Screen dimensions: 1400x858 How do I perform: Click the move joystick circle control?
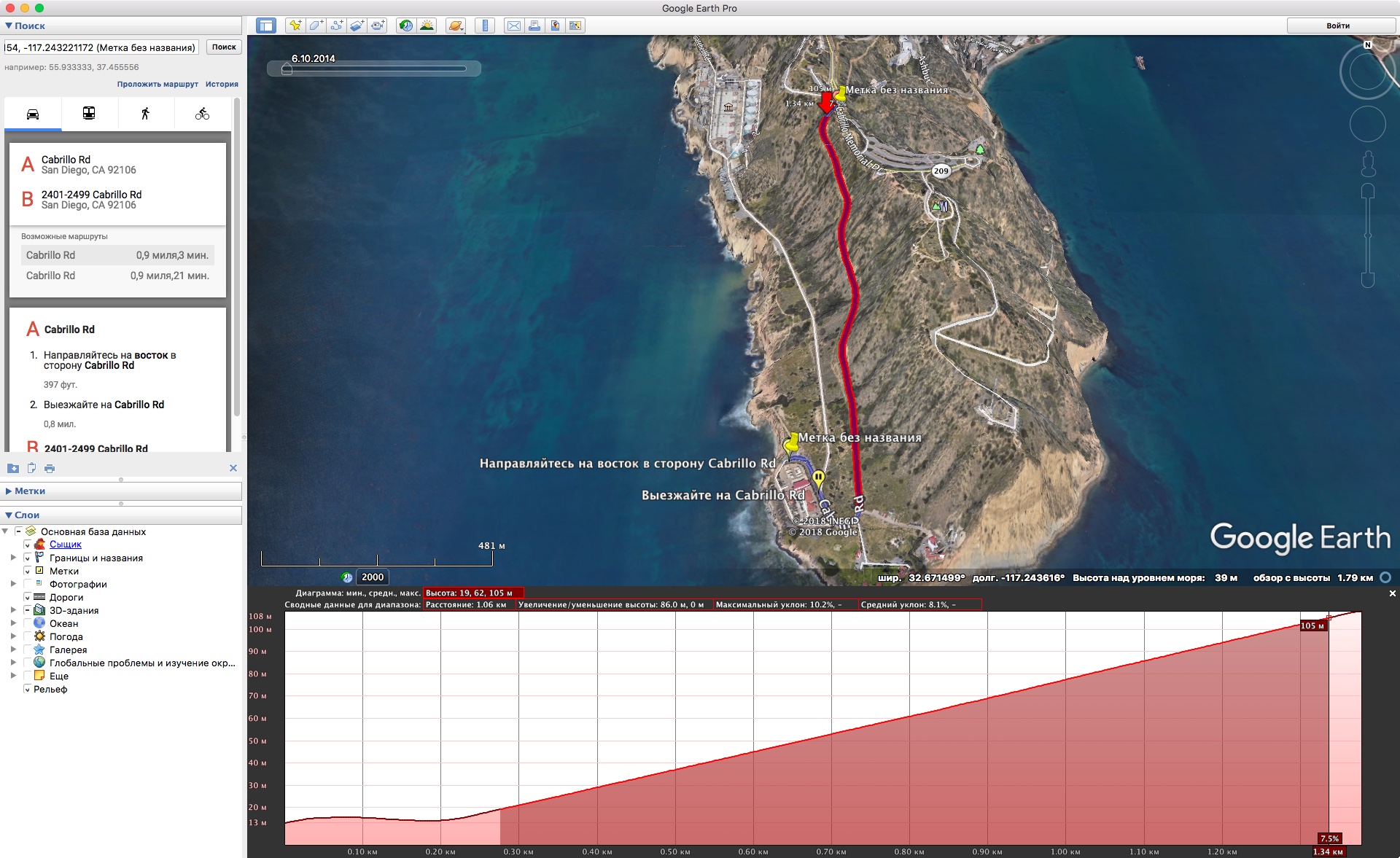[x=1368, y=124]
